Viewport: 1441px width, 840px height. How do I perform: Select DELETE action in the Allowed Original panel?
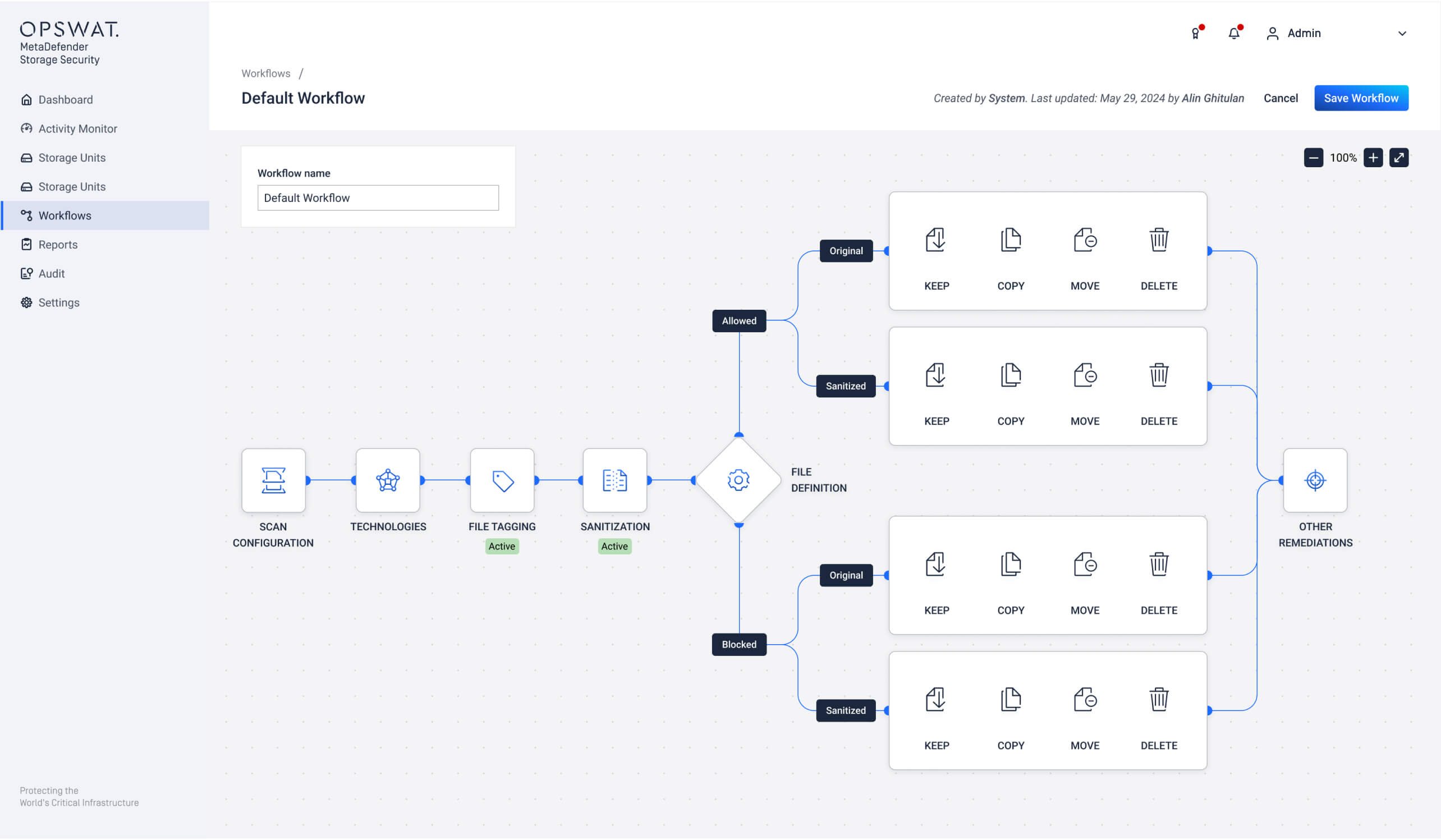(1158, 240)
